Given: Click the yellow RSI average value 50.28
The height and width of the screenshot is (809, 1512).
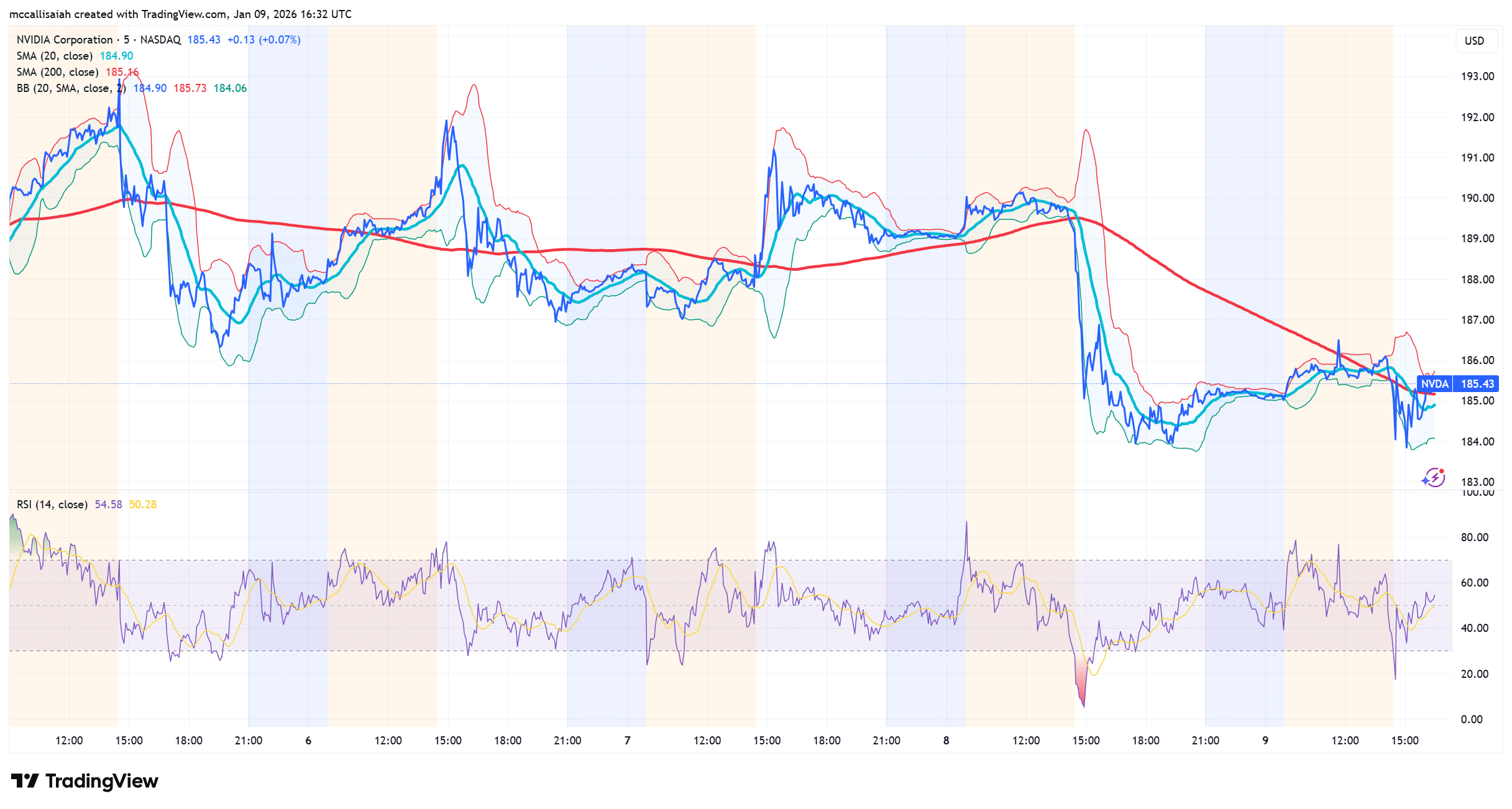Looking at the screenshot, I should point(143,505).
